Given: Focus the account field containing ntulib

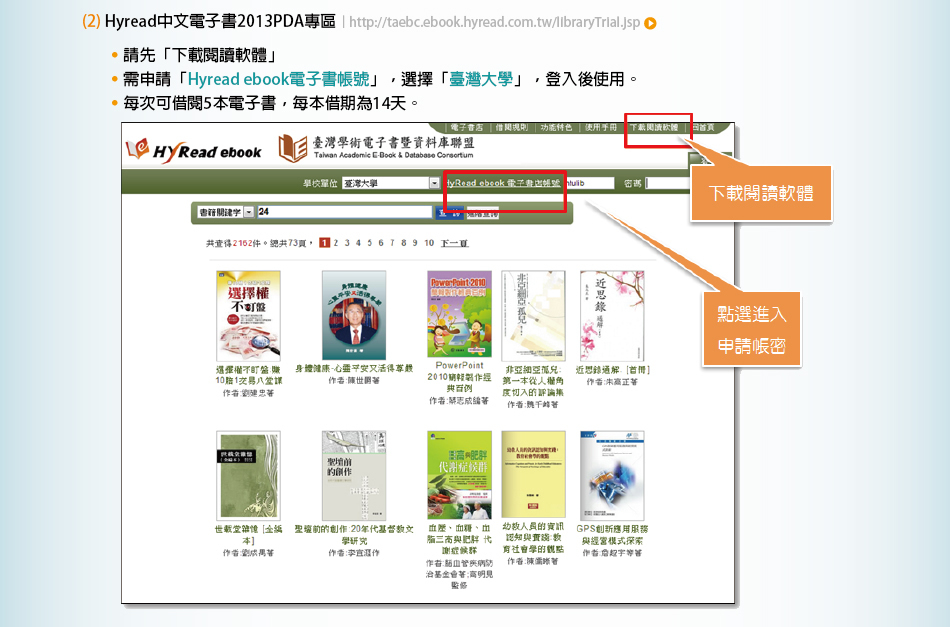Looking at the screenshot, I should (590, 183).
